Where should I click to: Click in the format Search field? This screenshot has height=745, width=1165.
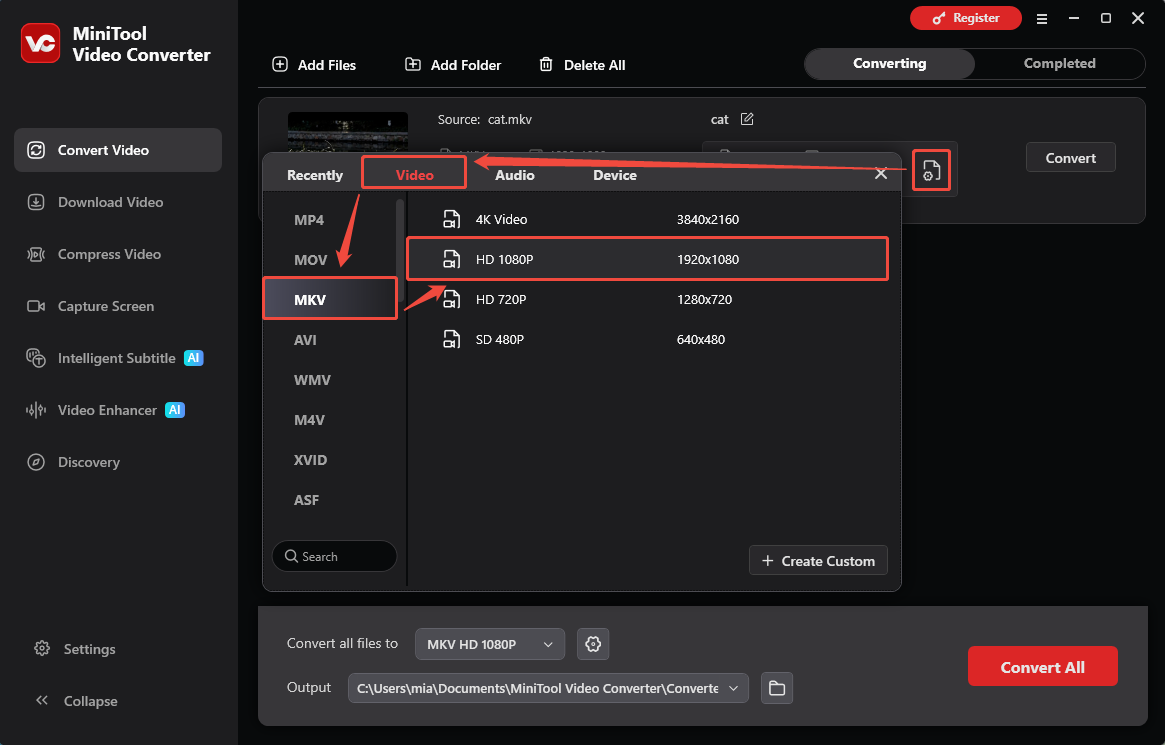point(334,556)
